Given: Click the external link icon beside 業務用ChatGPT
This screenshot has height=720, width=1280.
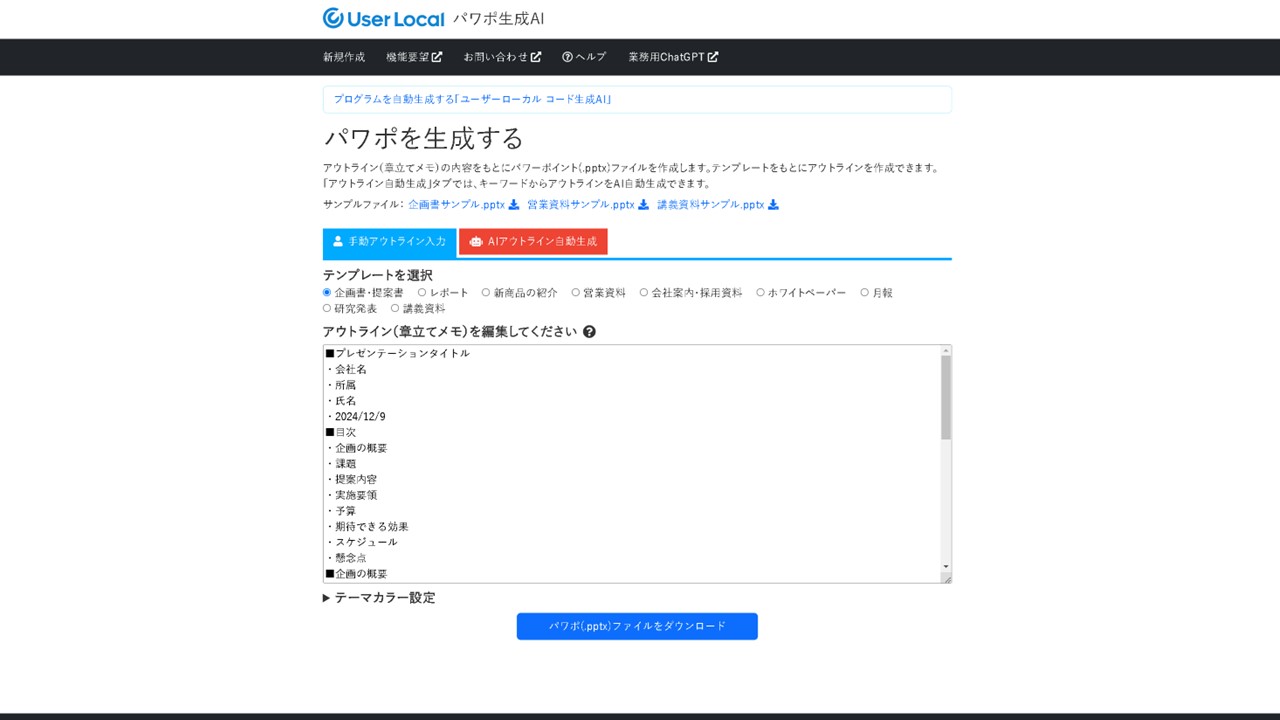Looking at the screenshot, I should [x=711, y=57].
